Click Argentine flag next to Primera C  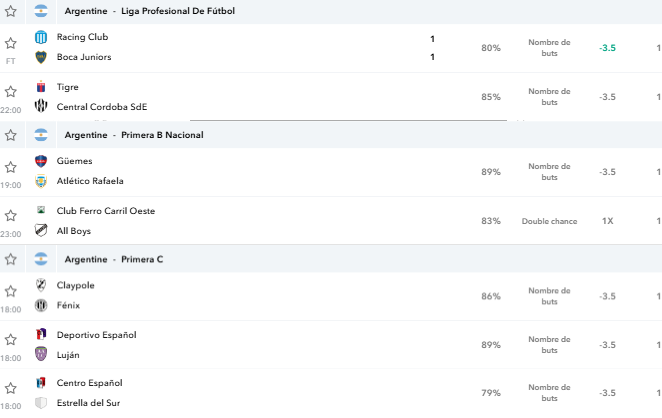41,259
